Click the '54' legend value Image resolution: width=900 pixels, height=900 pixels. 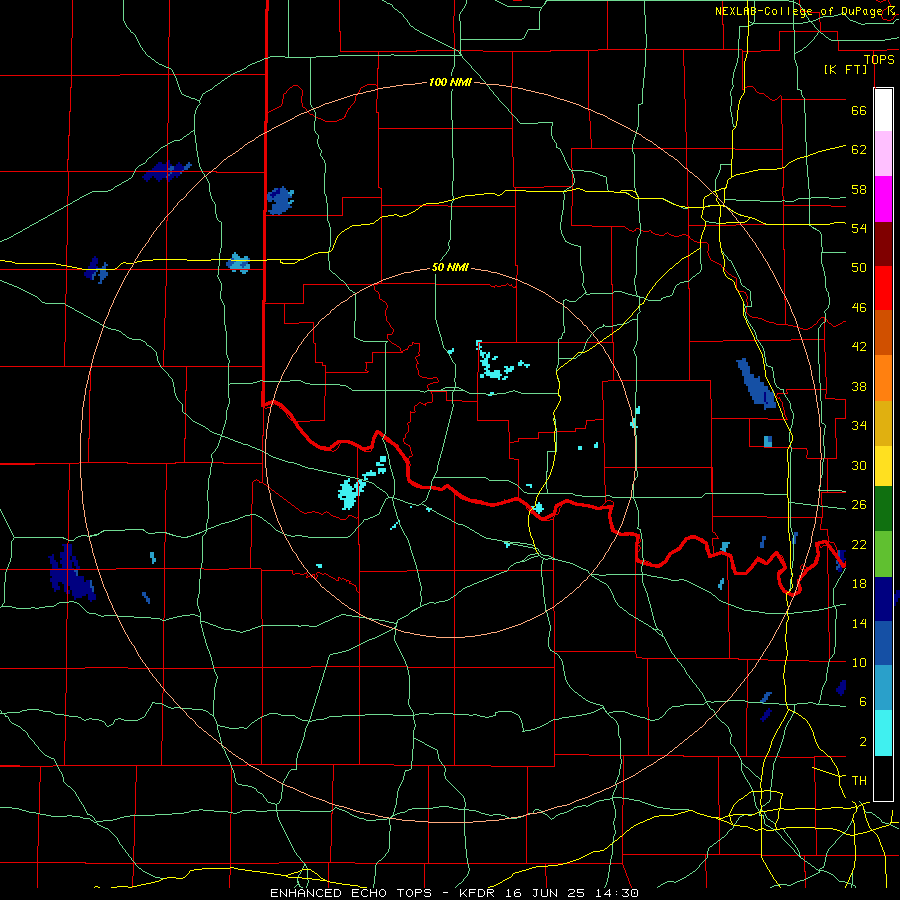pyautogui.click(x=859, y=228)
